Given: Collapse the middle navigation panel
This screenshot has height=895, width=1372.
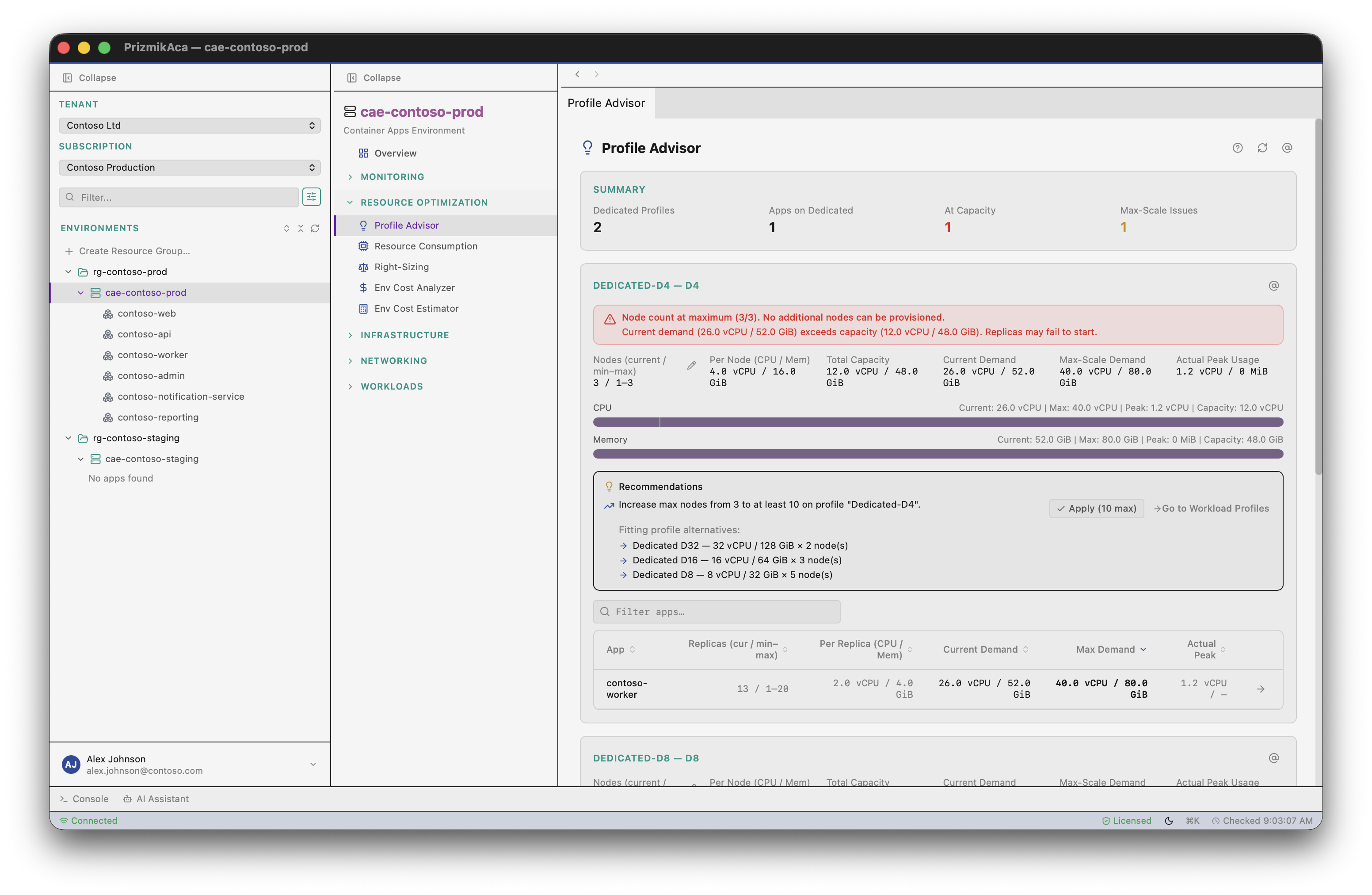Looking at the screenshot, I should point(373,78).
